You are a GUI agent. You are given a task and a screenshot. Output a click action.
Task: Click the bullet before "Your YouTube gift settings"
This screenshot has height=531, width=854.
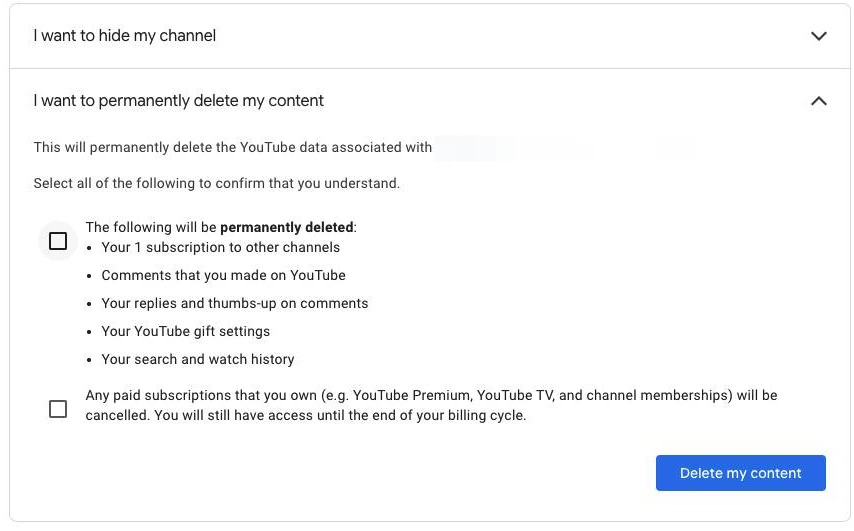click(90, 331)
